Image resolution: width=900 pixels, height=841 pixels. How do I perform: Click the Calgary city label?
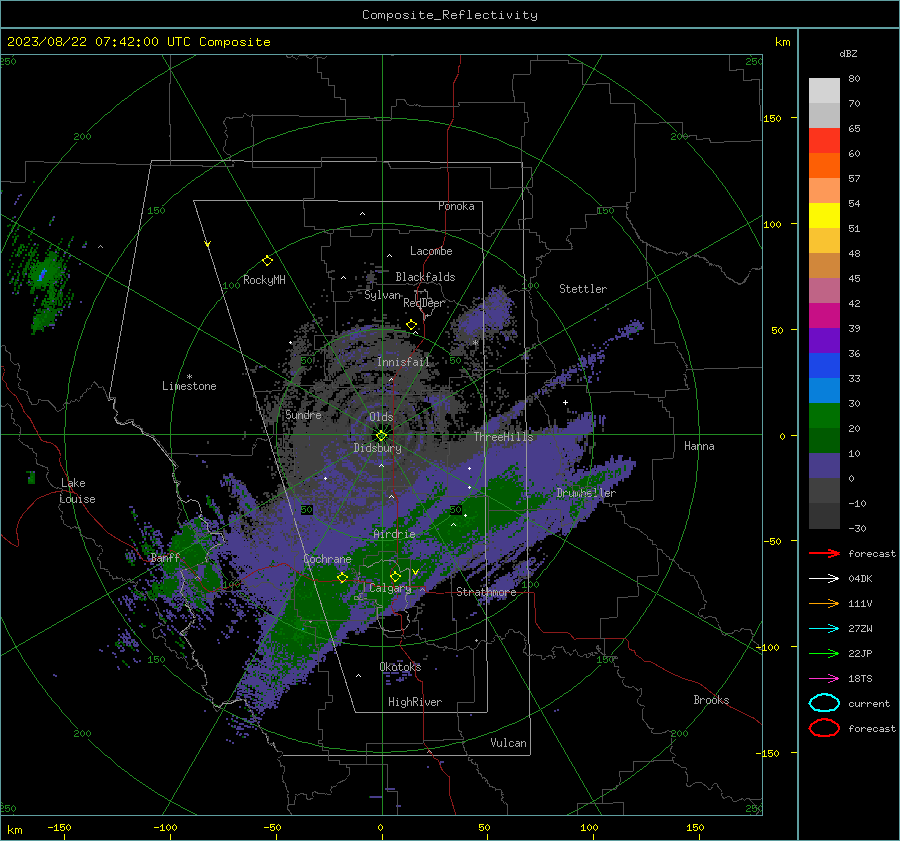(390, 588)
